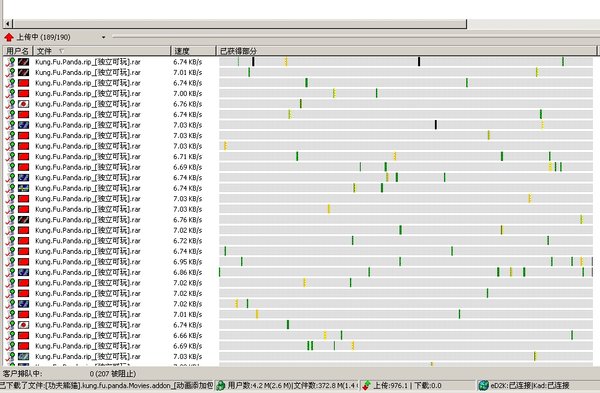Click the 上传:976.1 | 下载:0.0 status text

click(x=408, y=385)
